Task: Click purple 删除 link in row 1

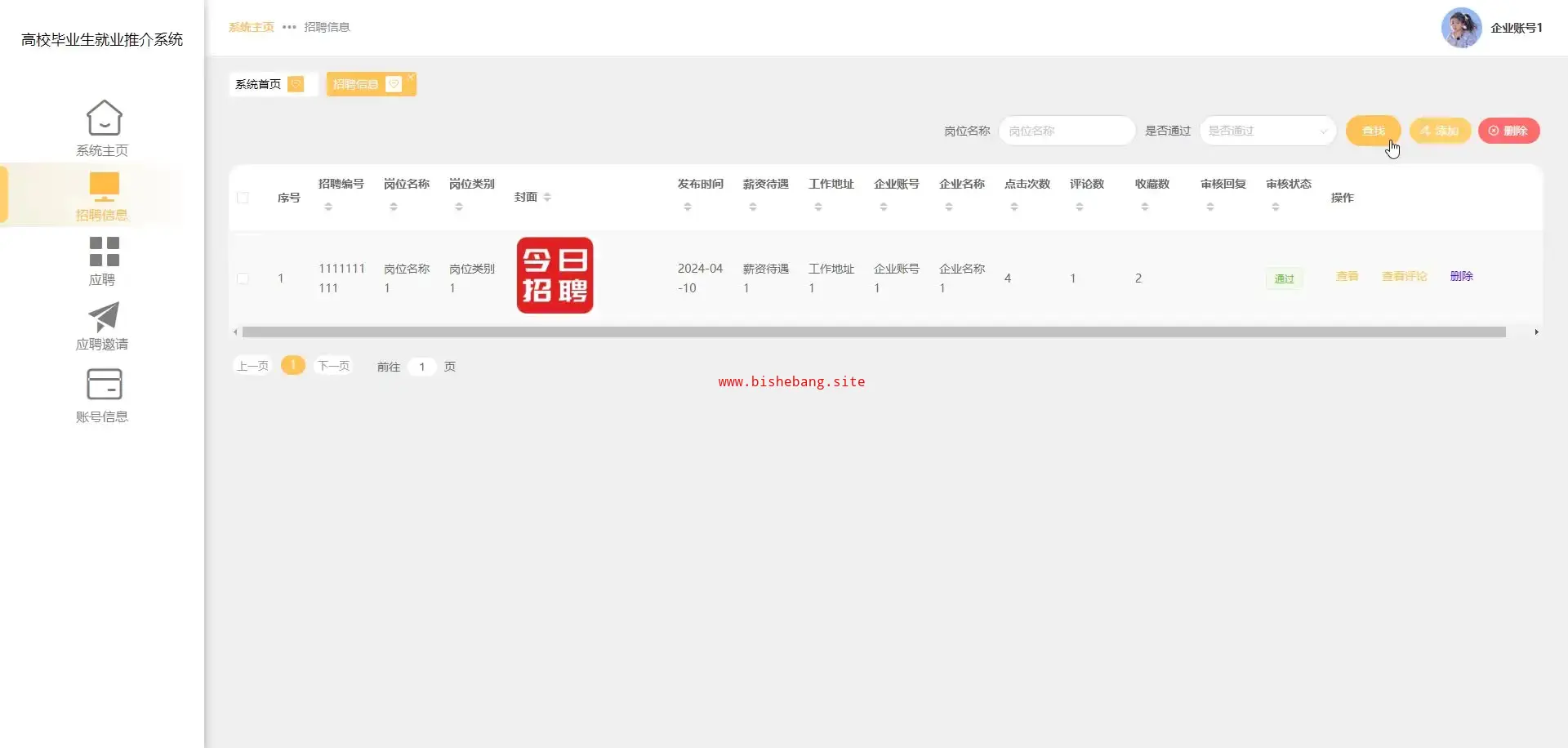Action: click(x=1461, y=277)
